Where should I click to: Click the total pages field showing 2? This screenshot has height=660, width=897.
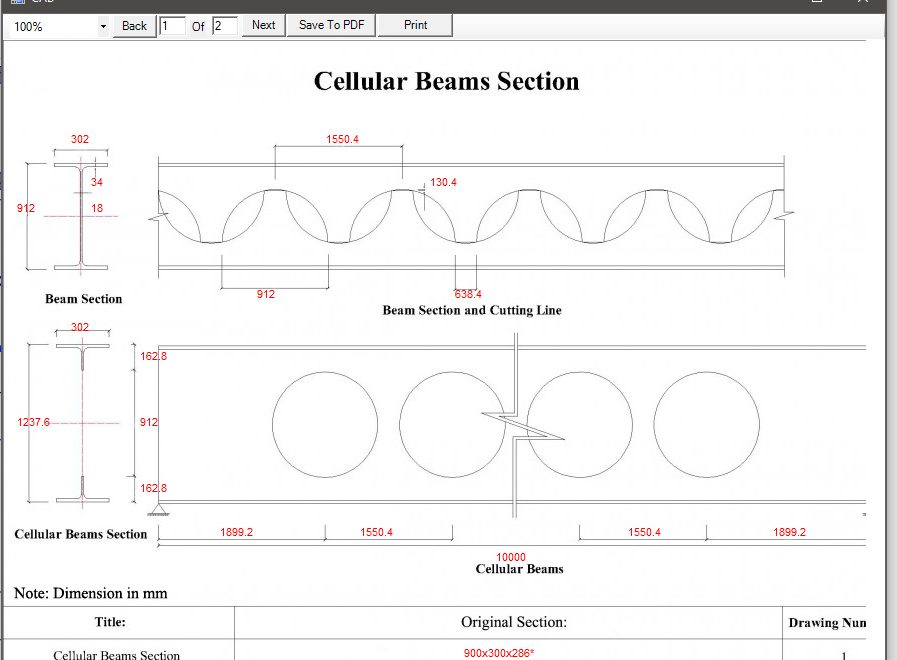[x=225, y=26]
